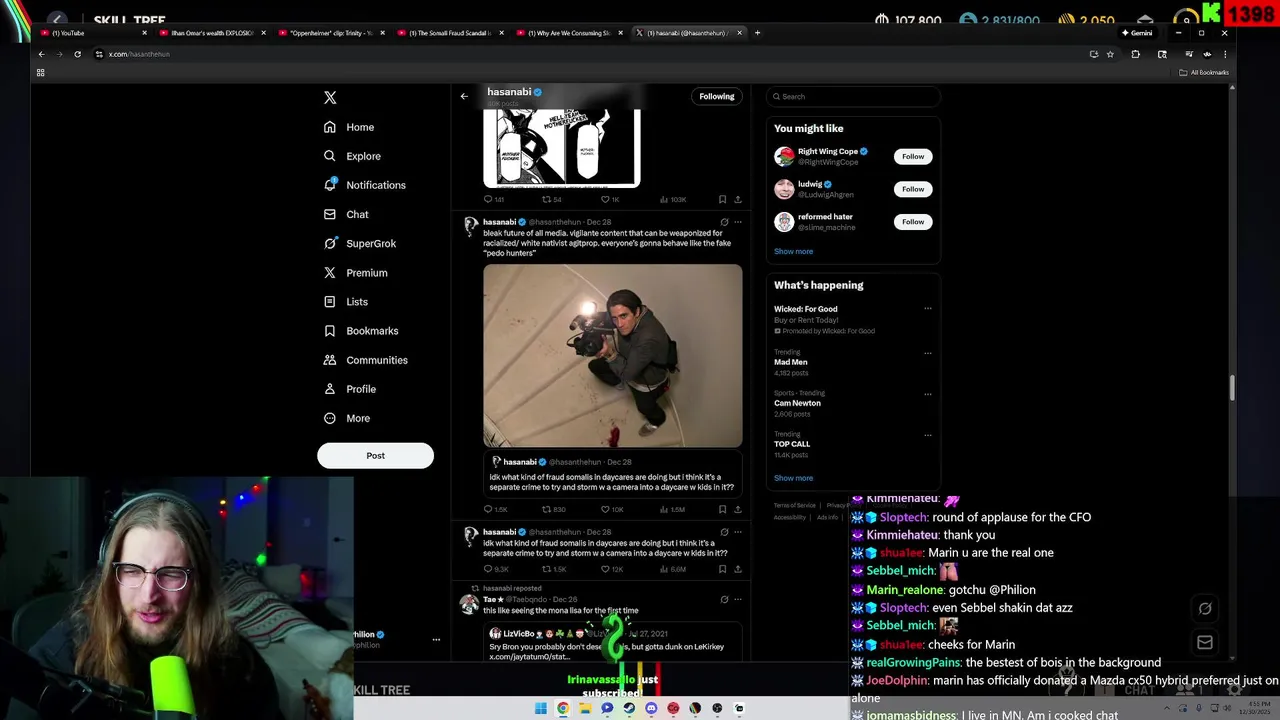
Task: Open SuperGrok from the sidebar
Action: [360, 243]
